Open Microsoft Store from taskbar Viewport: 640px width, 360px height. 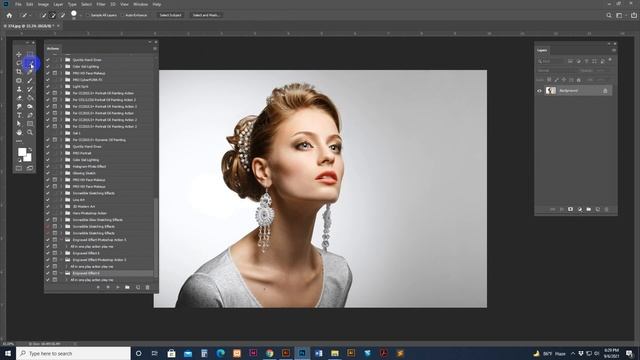pos(171,353)
